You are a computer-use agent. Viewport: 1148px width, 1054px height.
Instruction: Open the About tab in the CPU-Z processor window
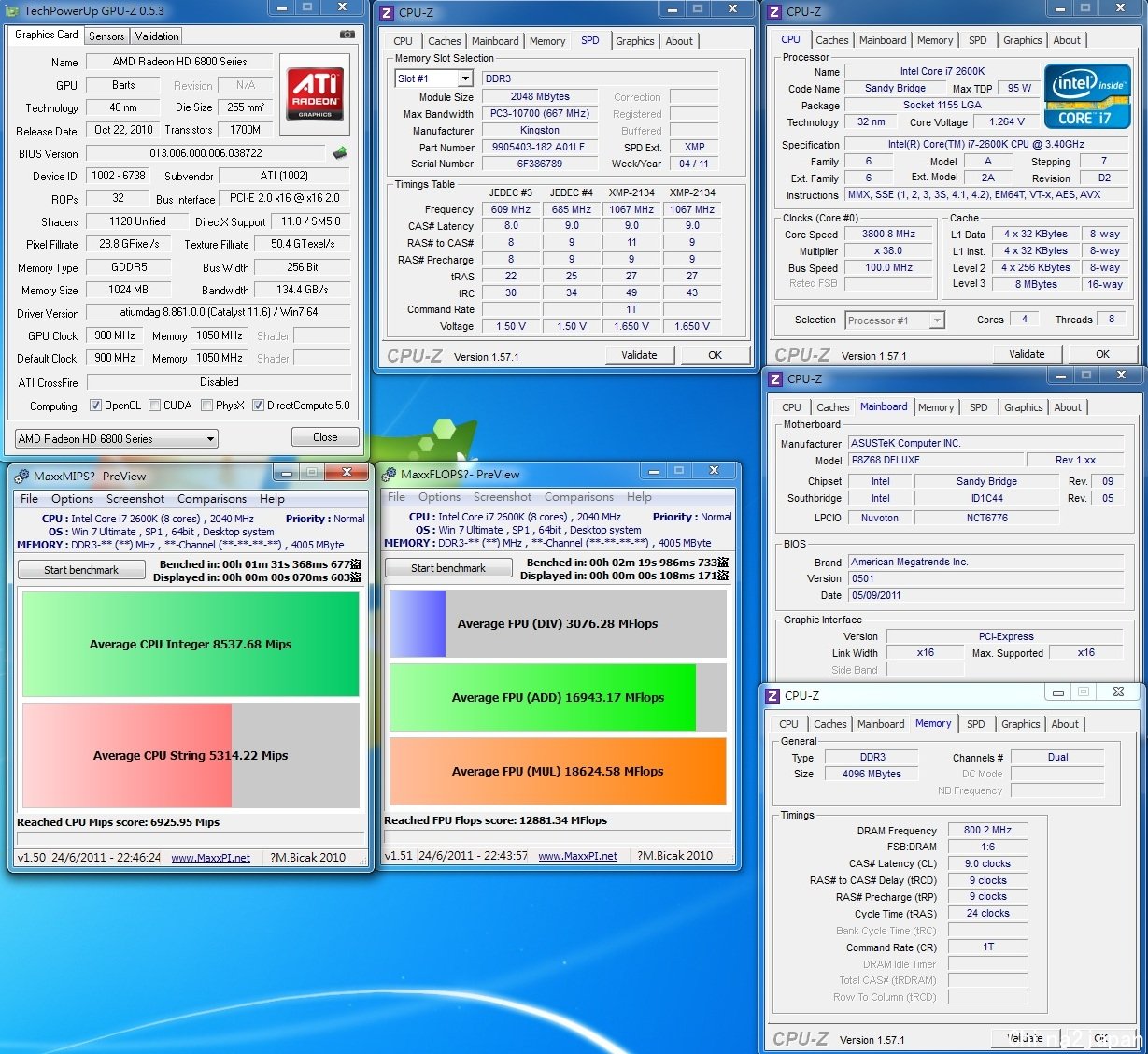coord(1067,40)
